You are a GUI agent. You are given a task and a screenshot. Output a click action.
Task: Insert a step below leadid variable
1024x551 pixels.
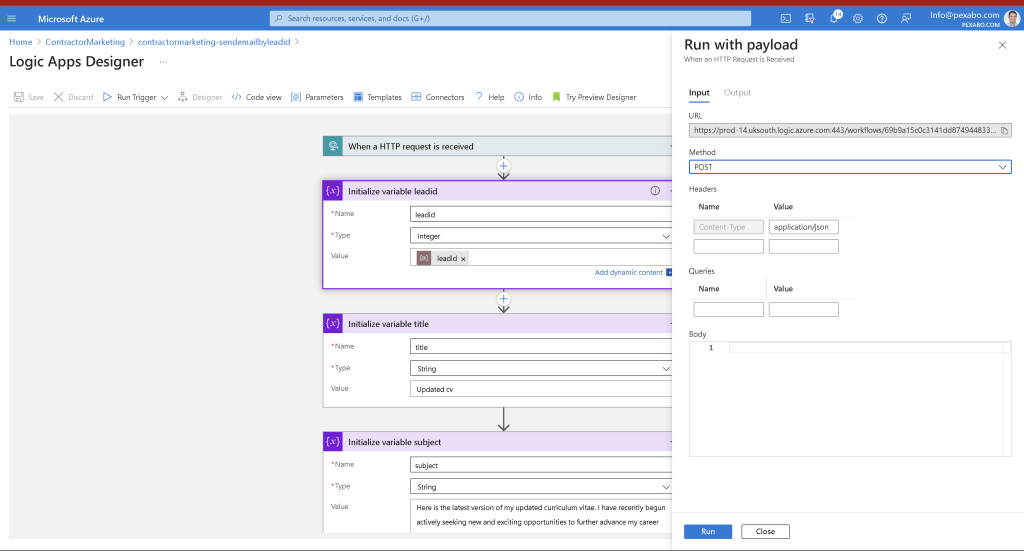point(504,299)
